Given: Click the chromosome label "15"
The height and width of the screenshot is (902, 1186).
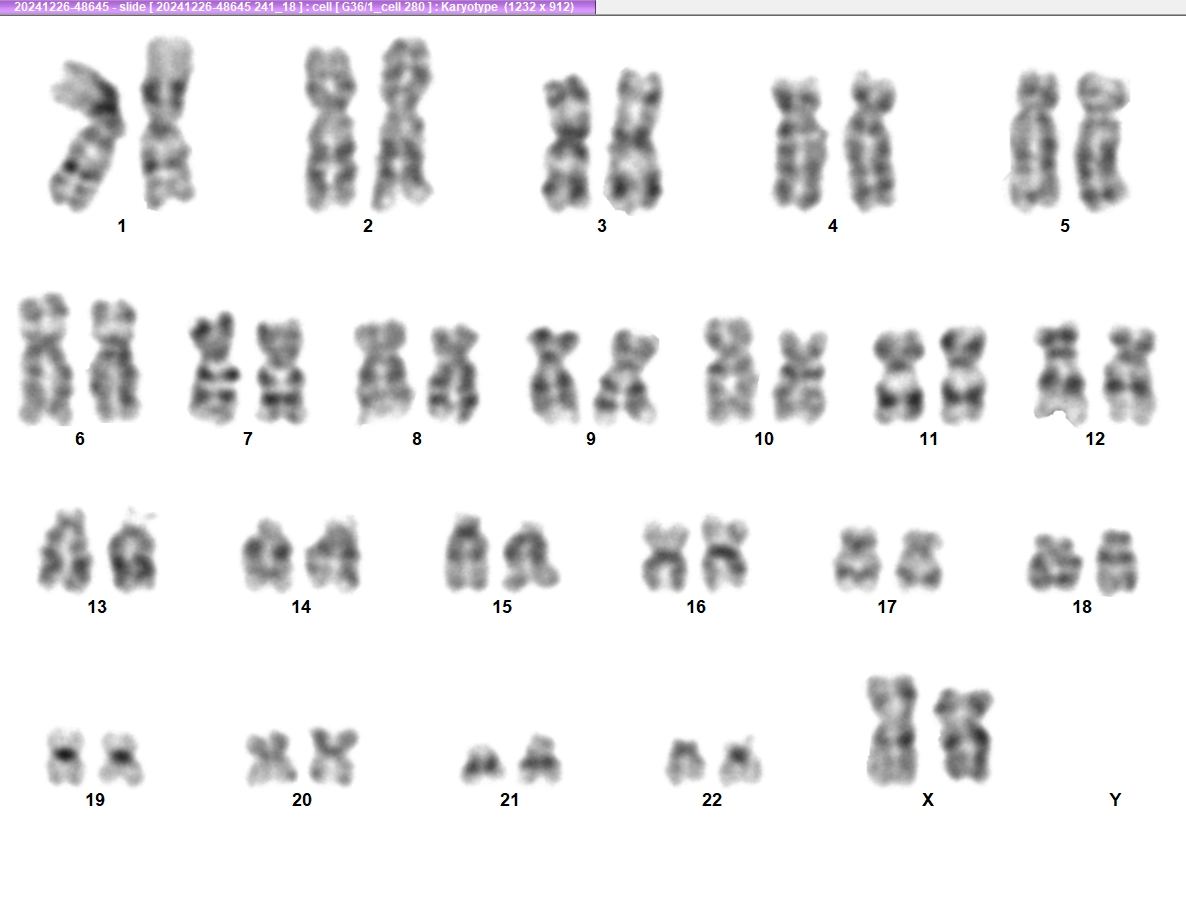Looking at the screenshot, I should click(502, 606).
